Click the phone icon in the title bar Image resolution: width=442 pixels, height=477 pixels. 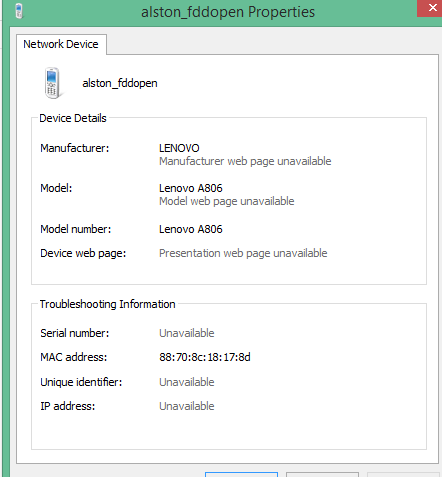pyautogui.click(x=19, y=11)
